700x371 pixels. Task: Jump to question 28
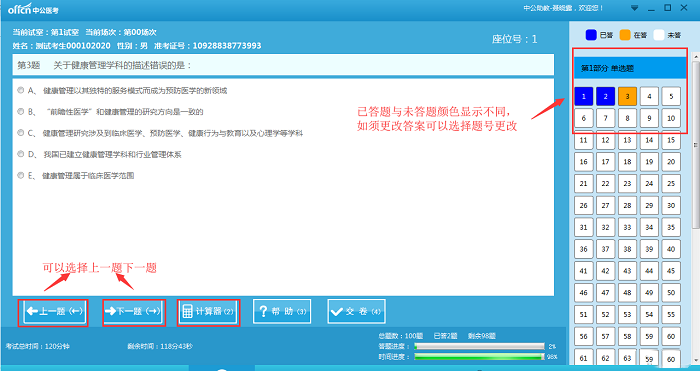point(627,205)
